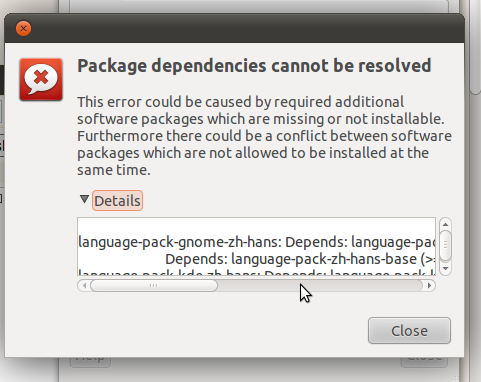Click the details vertical scrollbar up arrow
Screen dimensions: 481x382
tap(445, 225)
